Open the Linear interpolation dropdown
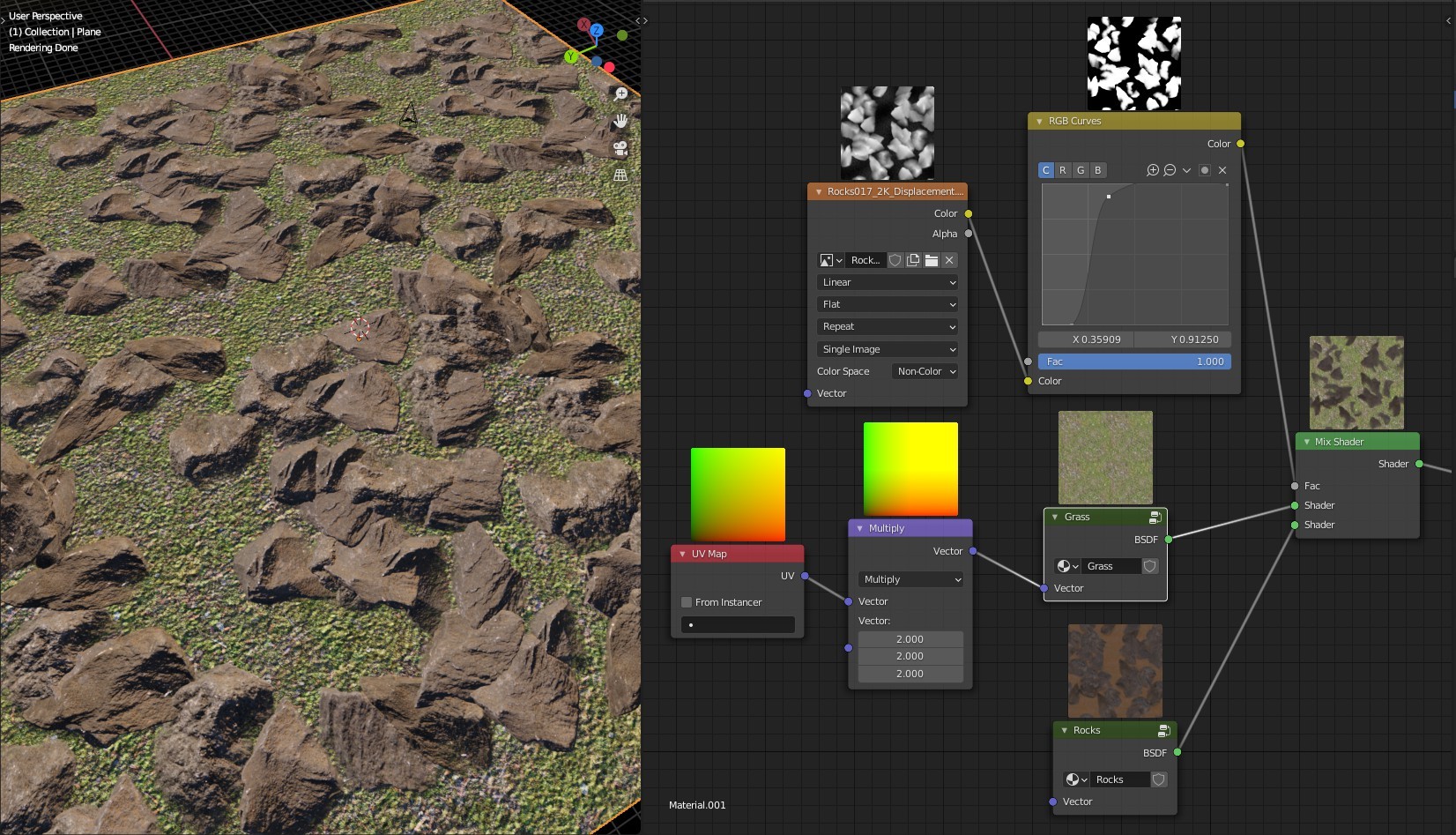This screenshot has width=1456, height=835. tap(888, 282)
